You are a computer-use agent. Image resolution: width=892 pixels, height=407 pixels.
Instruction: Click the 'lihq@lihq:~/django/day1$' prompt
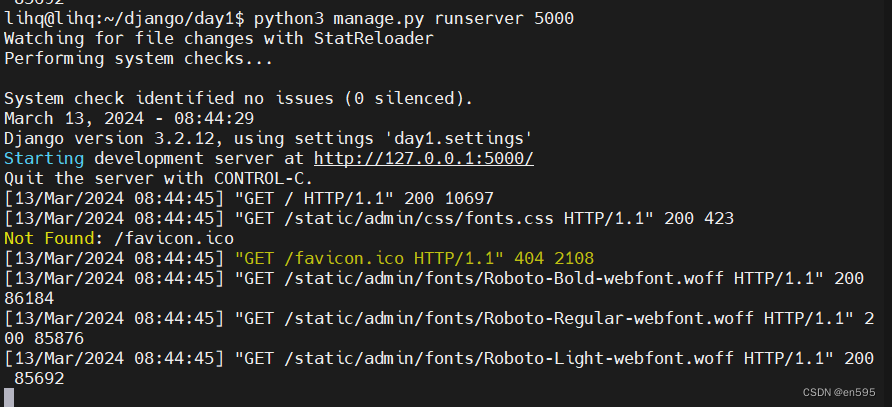click(125, 19)
